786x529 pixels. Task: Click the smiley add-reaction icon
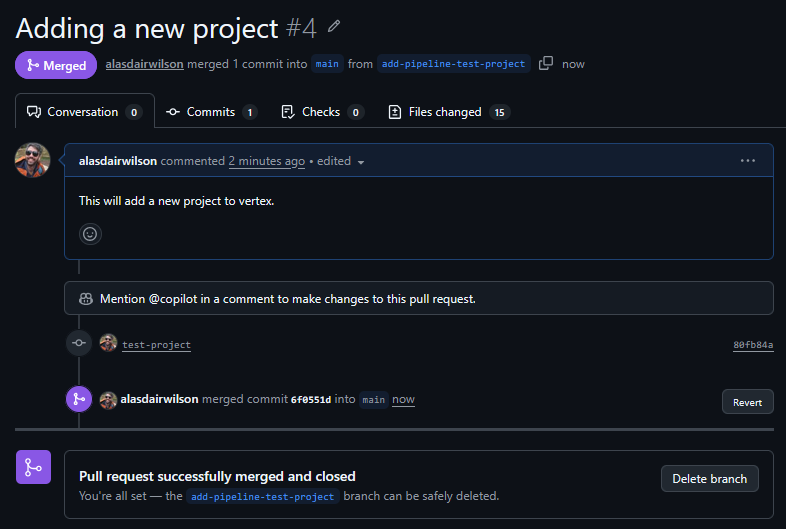tap(90, 234)
